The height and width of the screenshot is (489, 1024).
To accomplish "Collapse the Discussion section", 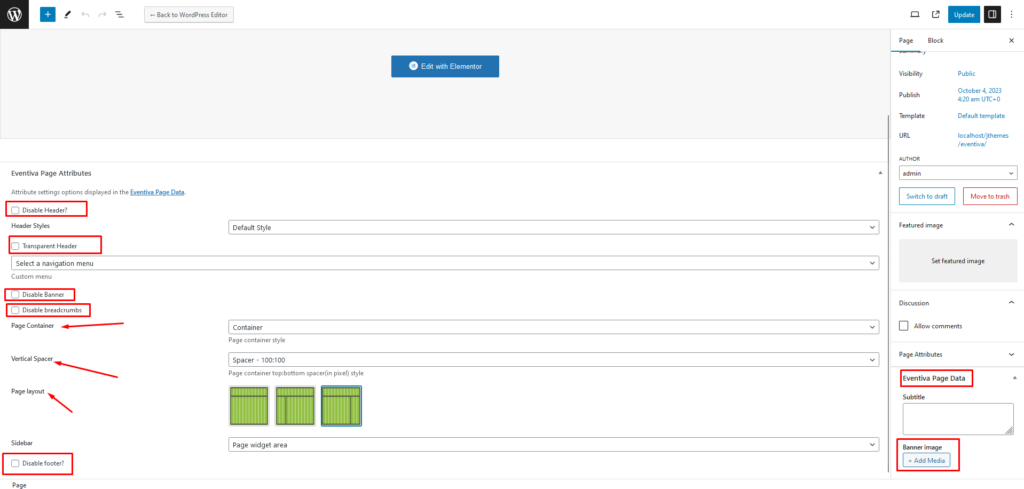I will coord(1012,303).
